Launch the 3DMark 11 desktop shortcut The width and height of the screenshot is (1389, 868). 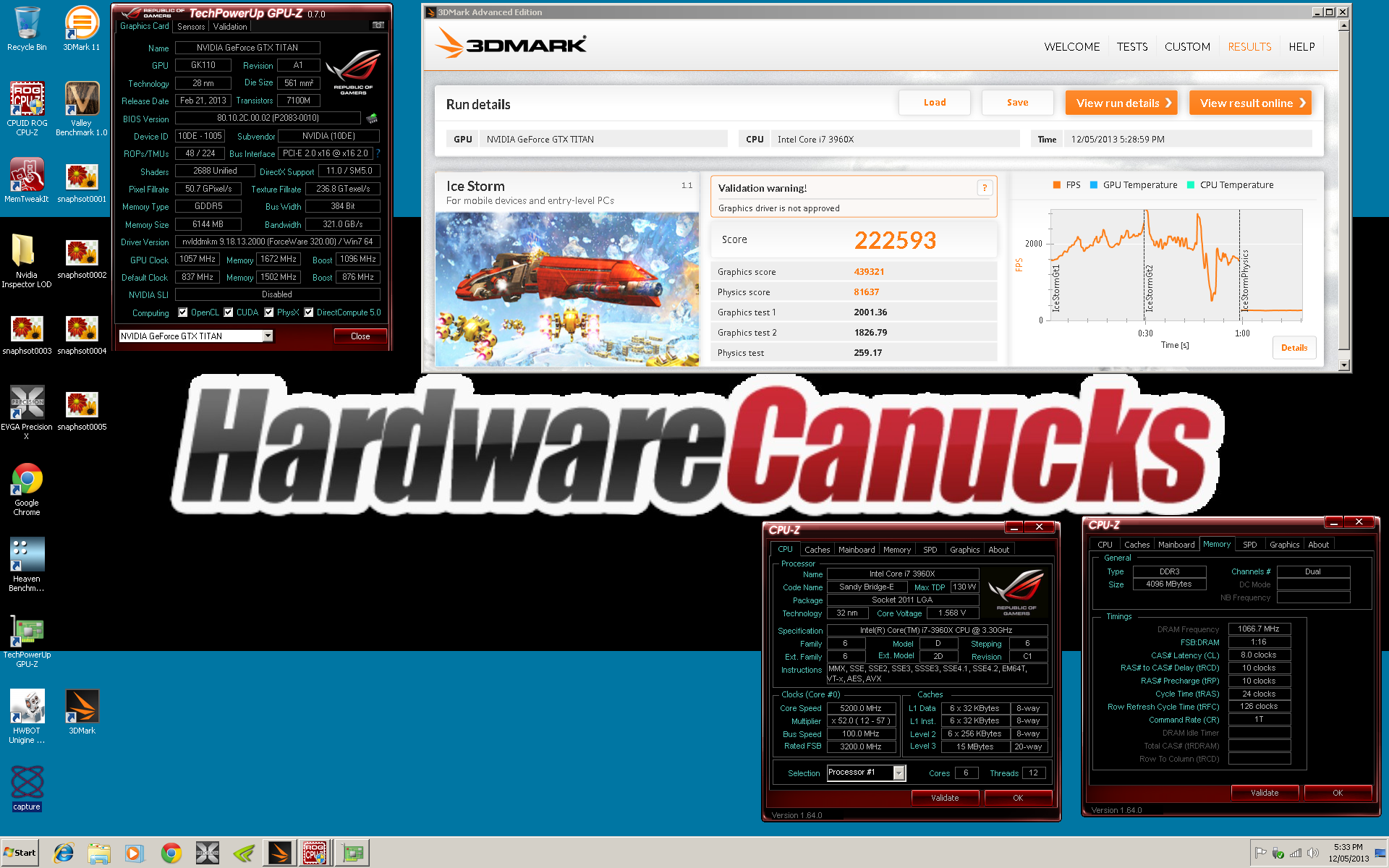(x=82, y=29)
